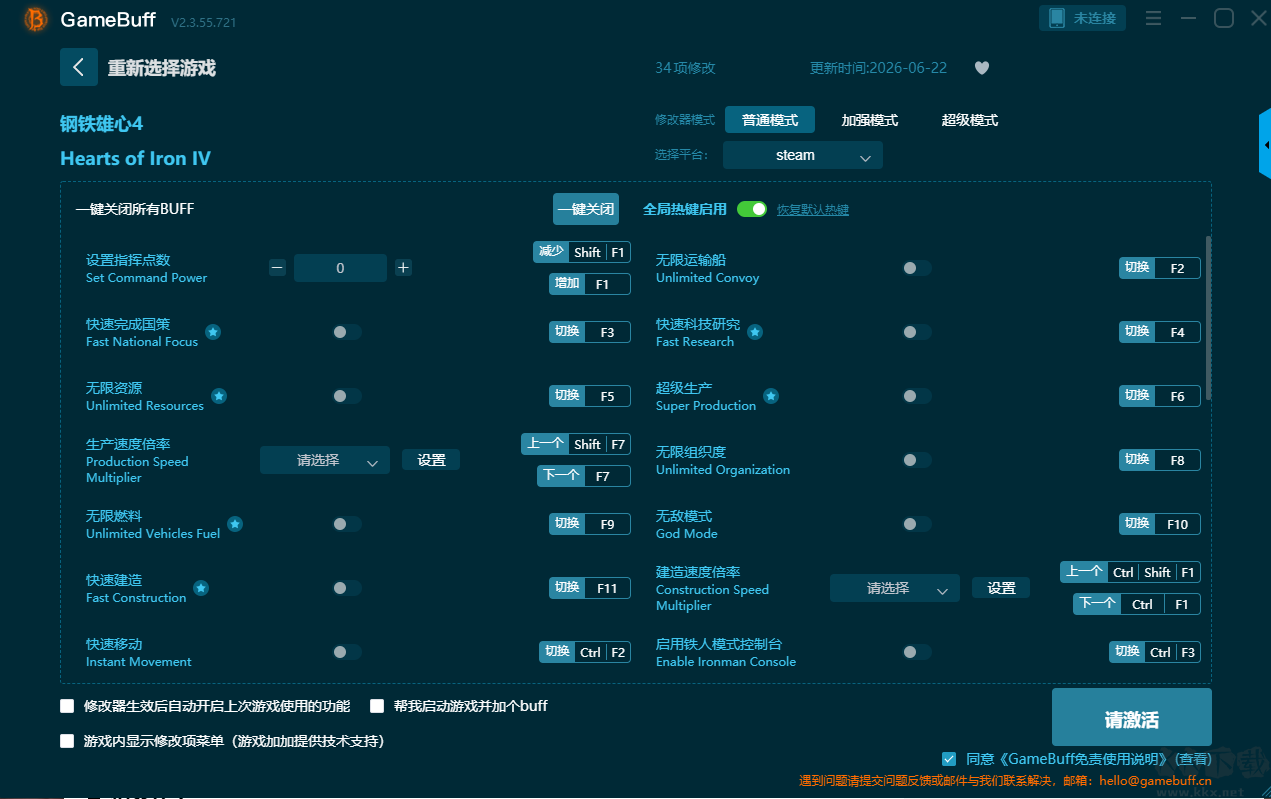Screen dimensions: 1271x799
Task: Click the cheat list vertical scrollbar
Action: click(1209, 318)
